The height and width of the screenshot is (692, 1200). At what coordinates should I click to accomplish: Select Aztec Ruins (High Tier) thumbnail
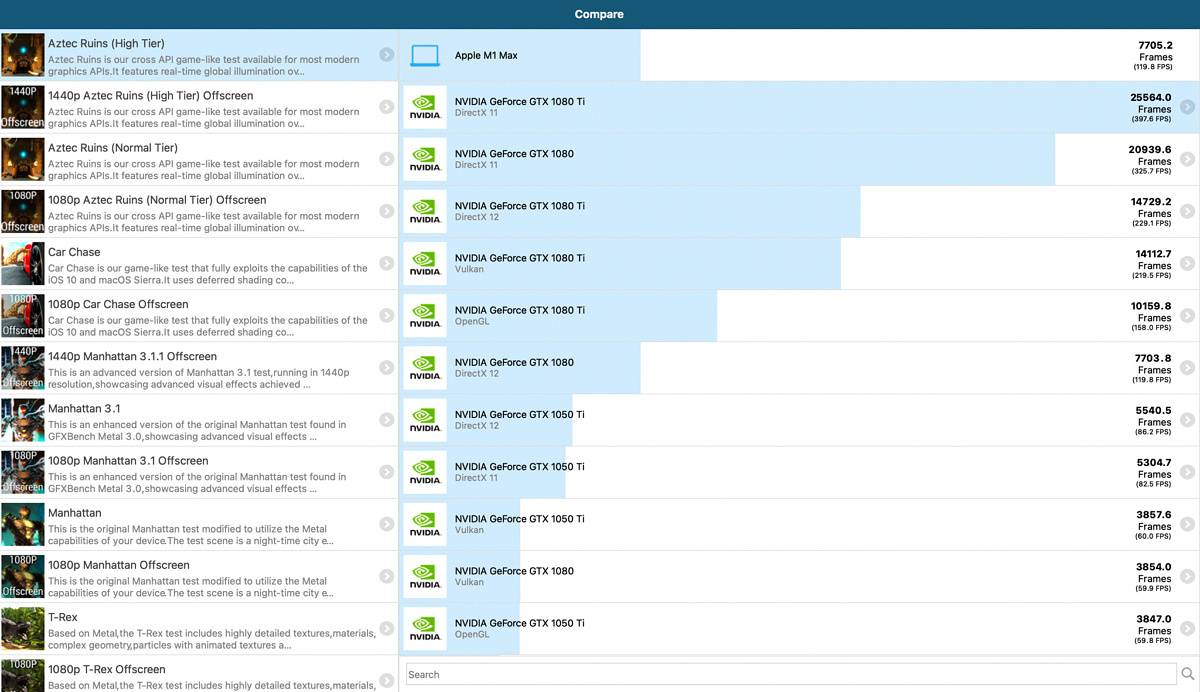23,55
